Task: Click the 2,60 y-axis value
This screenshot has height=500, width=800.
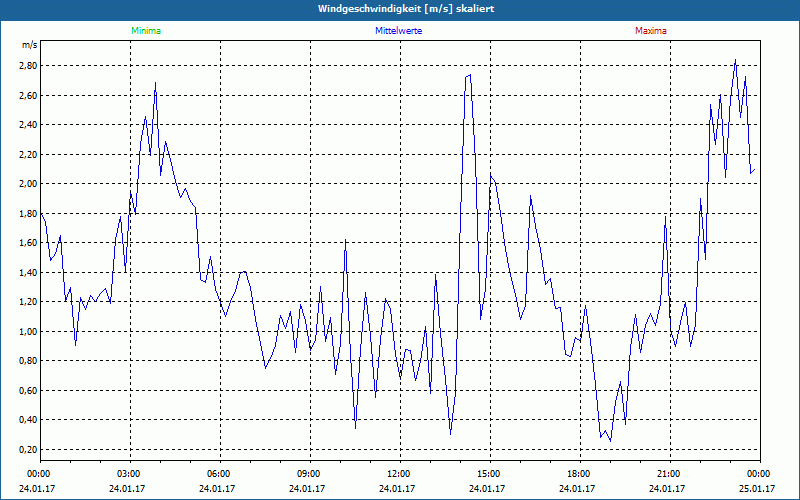Action: [x=29, y=95]
